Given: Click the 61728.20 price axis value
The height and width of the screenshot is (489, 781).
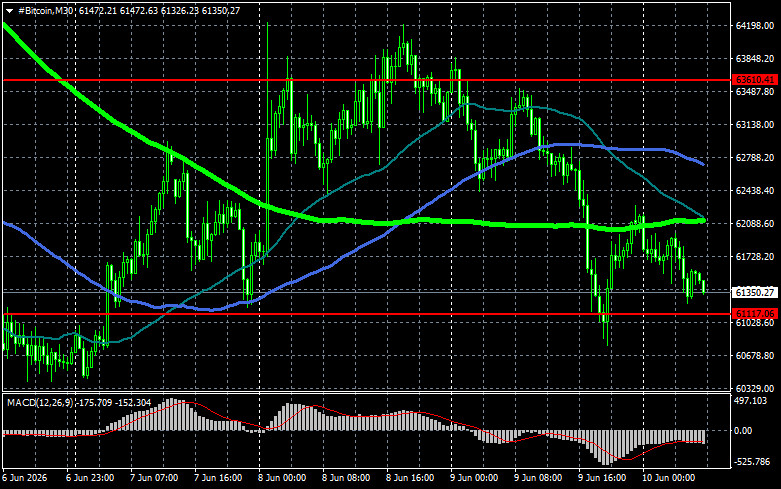Looking at the screenshot, I should click(755, 256).
